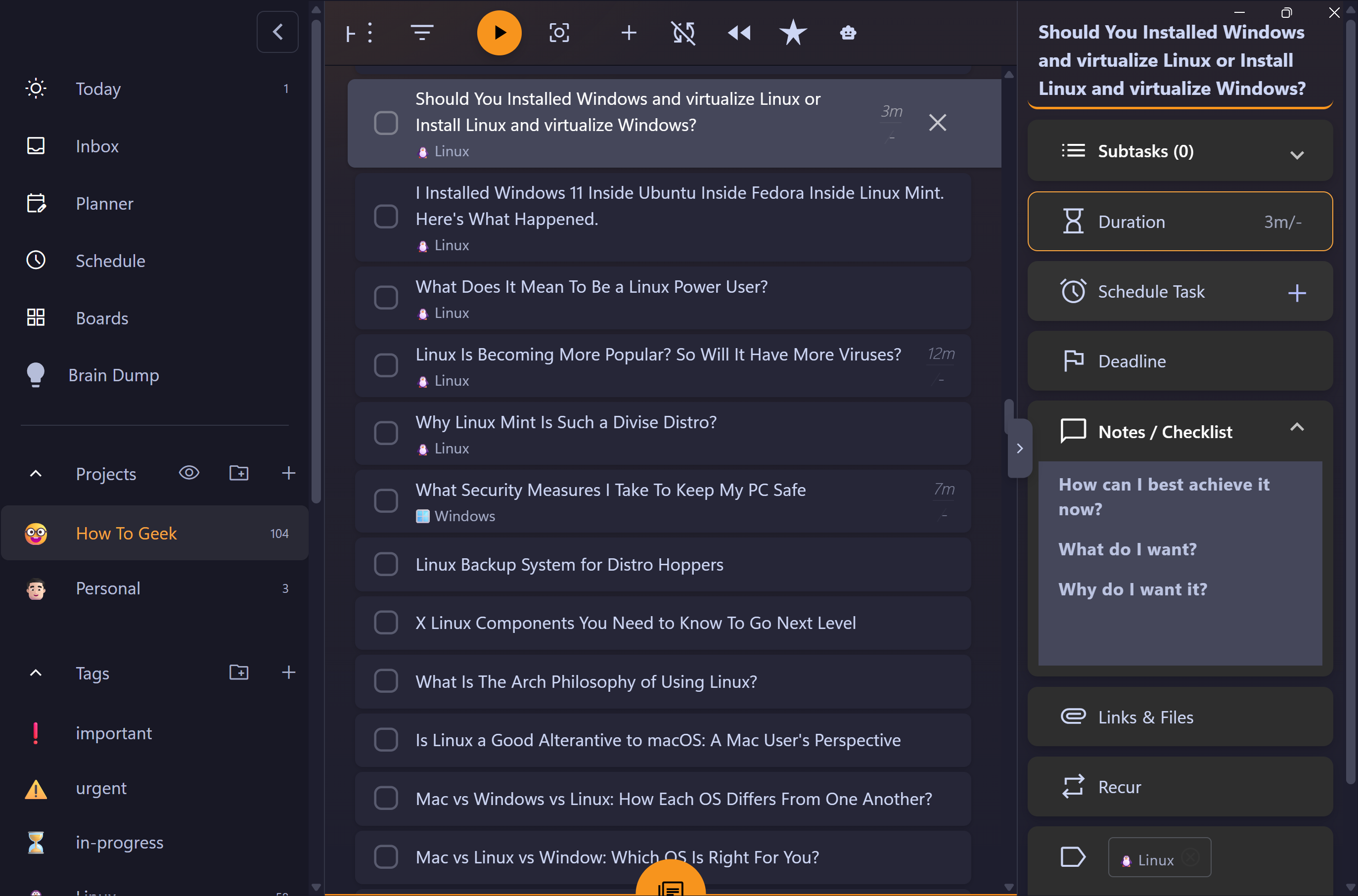Viewport: 1358px width, 896px height.
Task: Open Brain Dump
Action: pos(154,375)
